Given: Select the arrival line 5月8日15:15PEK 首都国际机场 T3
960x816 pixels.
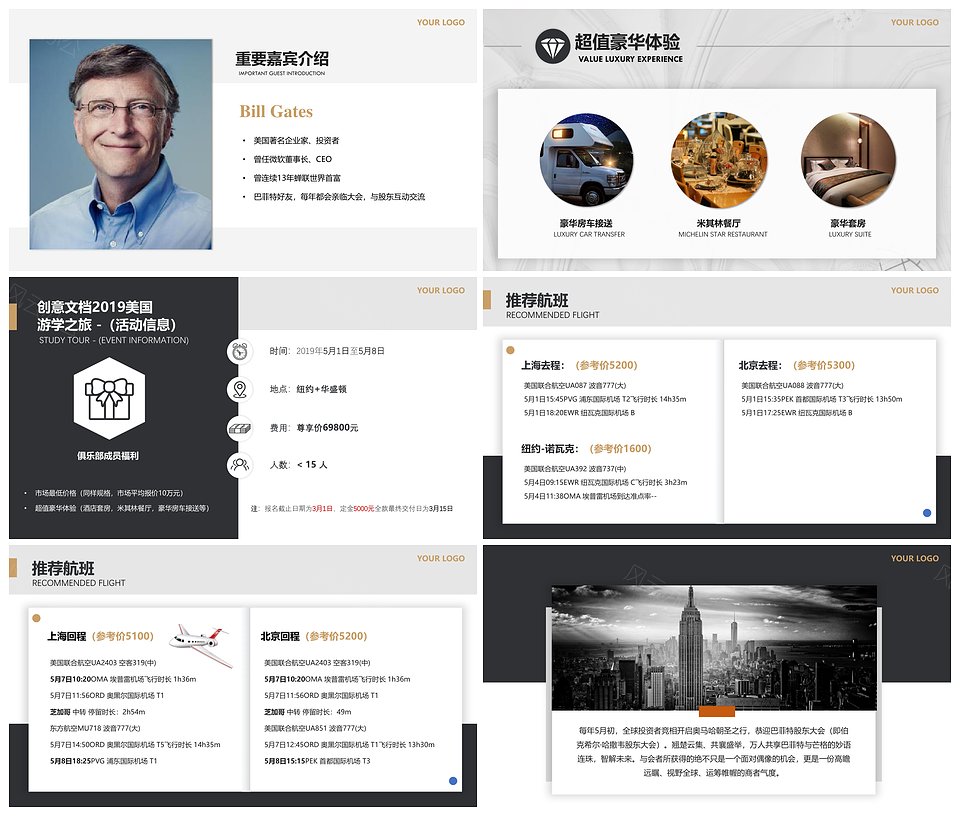Looking at the screenshot, I should [x=317, y=762].
